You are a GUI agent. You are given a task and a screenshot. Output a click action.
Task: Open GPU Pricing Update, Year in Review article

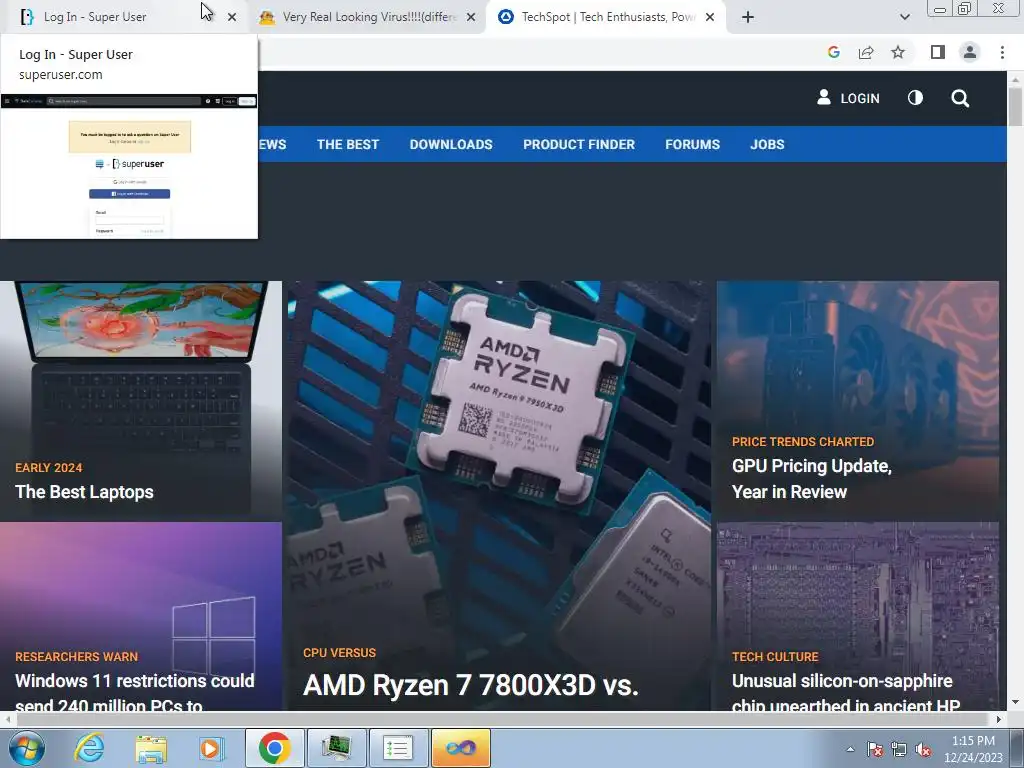tap(812, 479)
